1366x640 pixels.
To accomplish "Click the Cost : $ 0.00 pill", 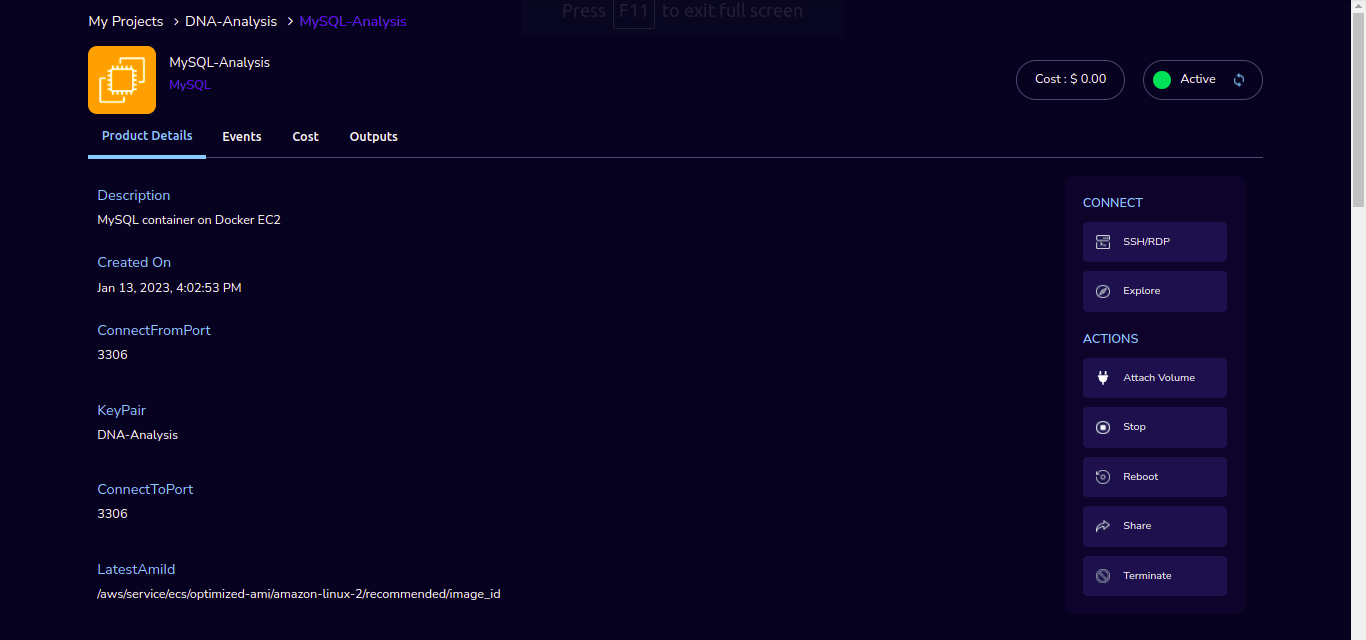I will tap(1070, 80).
